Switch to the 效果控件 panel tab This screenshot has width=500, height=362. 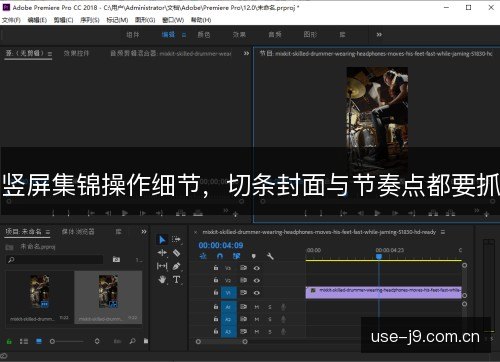click(76, 53)
